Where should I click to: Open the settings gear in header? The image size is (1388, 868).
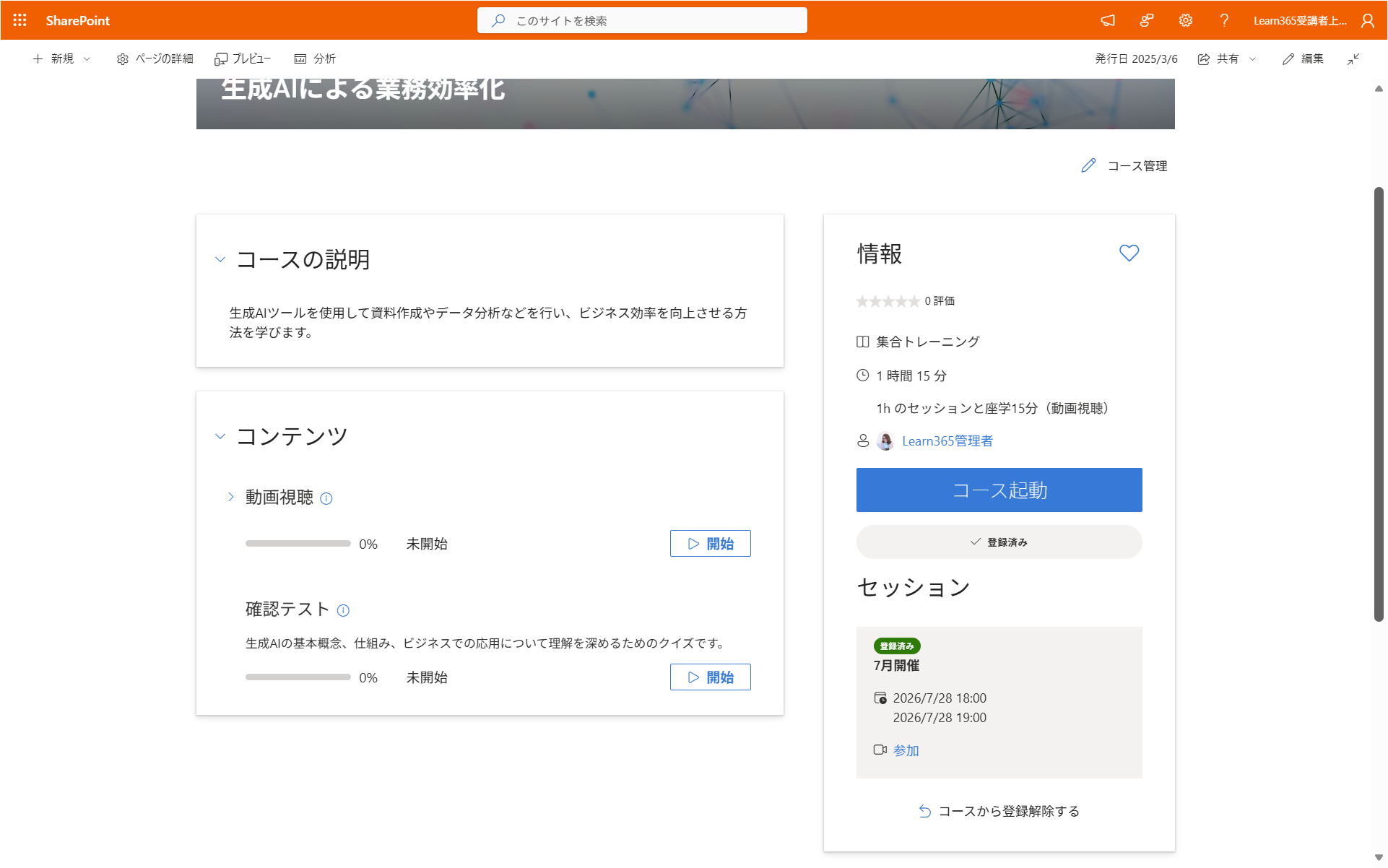(x=1186, y=20)
